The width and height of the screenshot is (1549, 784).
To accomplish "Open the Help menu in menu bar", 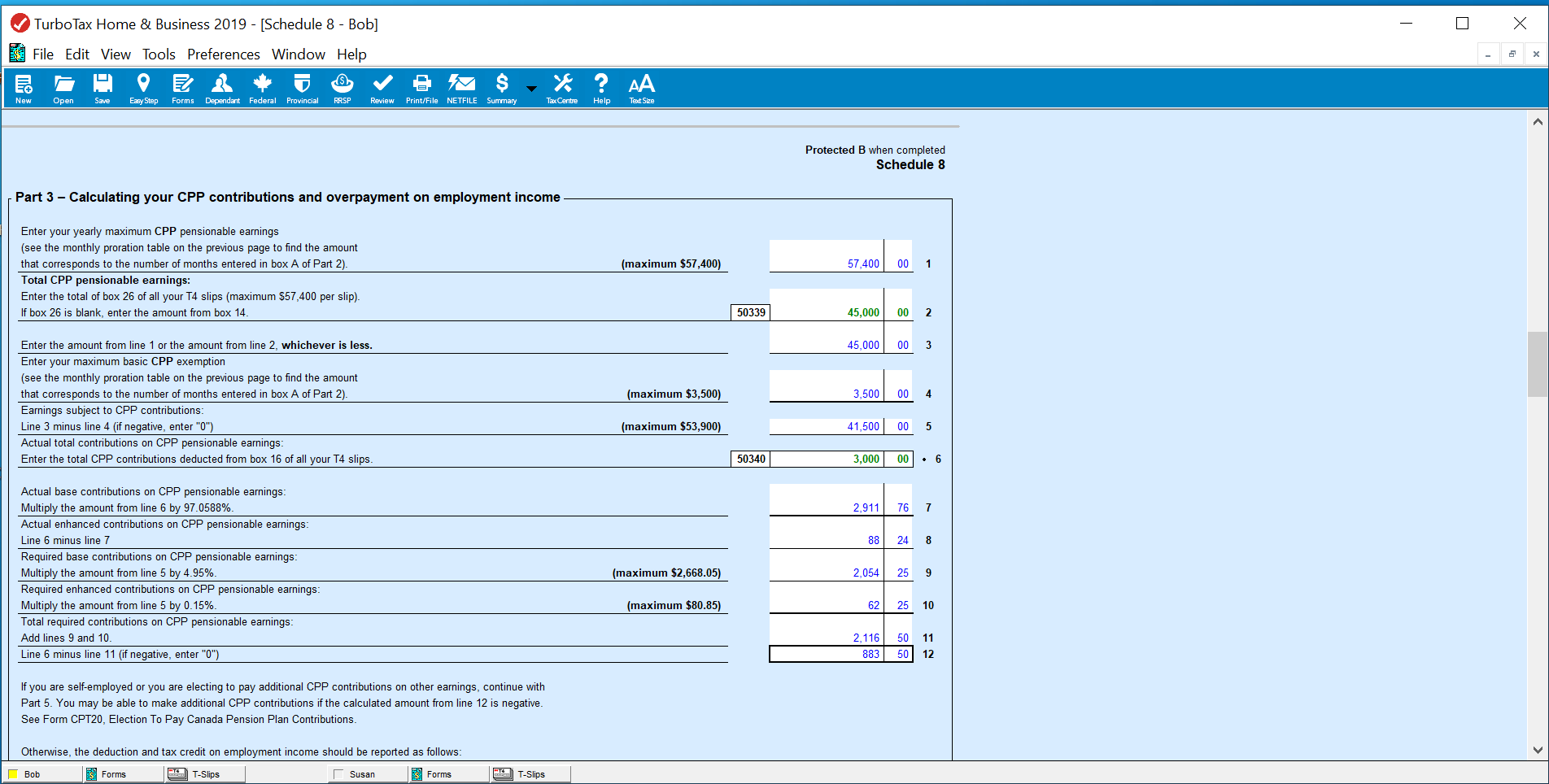I will pos(351,54).
